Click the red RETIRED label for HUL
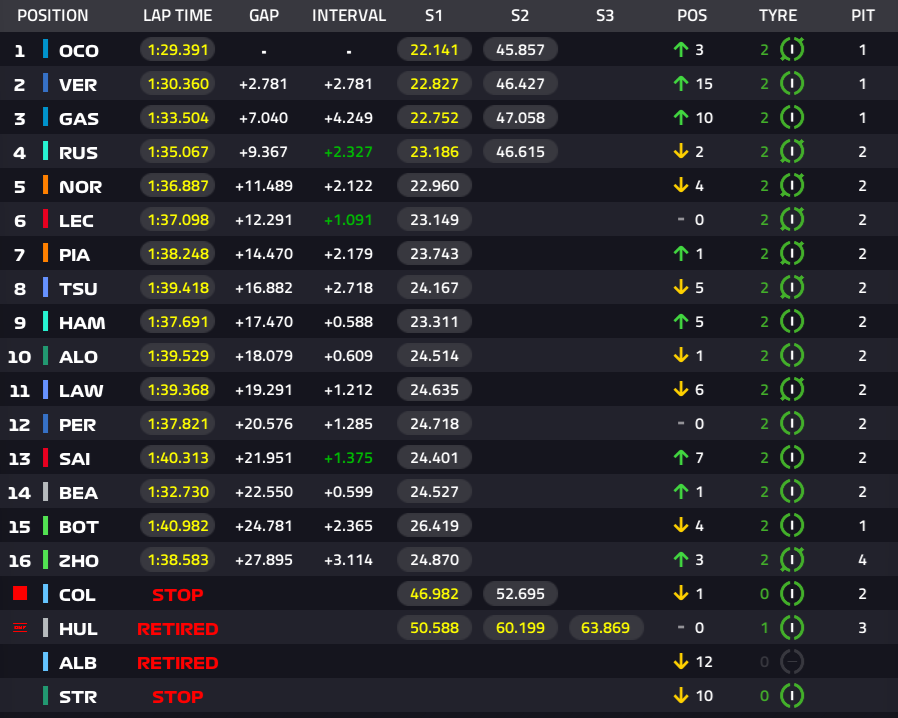The image size is (898, 718). (x=178, y=629)
